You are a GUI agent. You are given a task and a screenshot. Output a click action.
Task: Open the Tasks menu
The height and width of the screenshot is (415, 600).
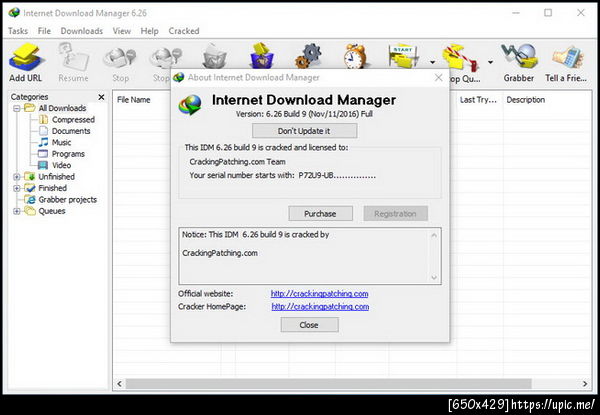(x=18, y=31)
